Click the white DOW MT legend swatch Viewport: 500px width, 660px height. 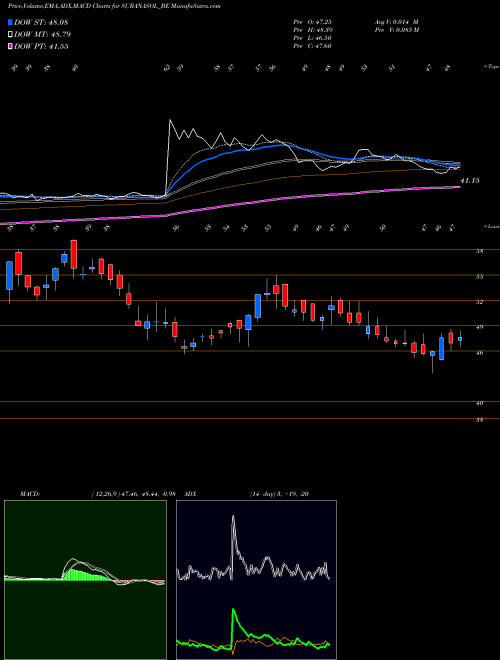pos(10,35)
